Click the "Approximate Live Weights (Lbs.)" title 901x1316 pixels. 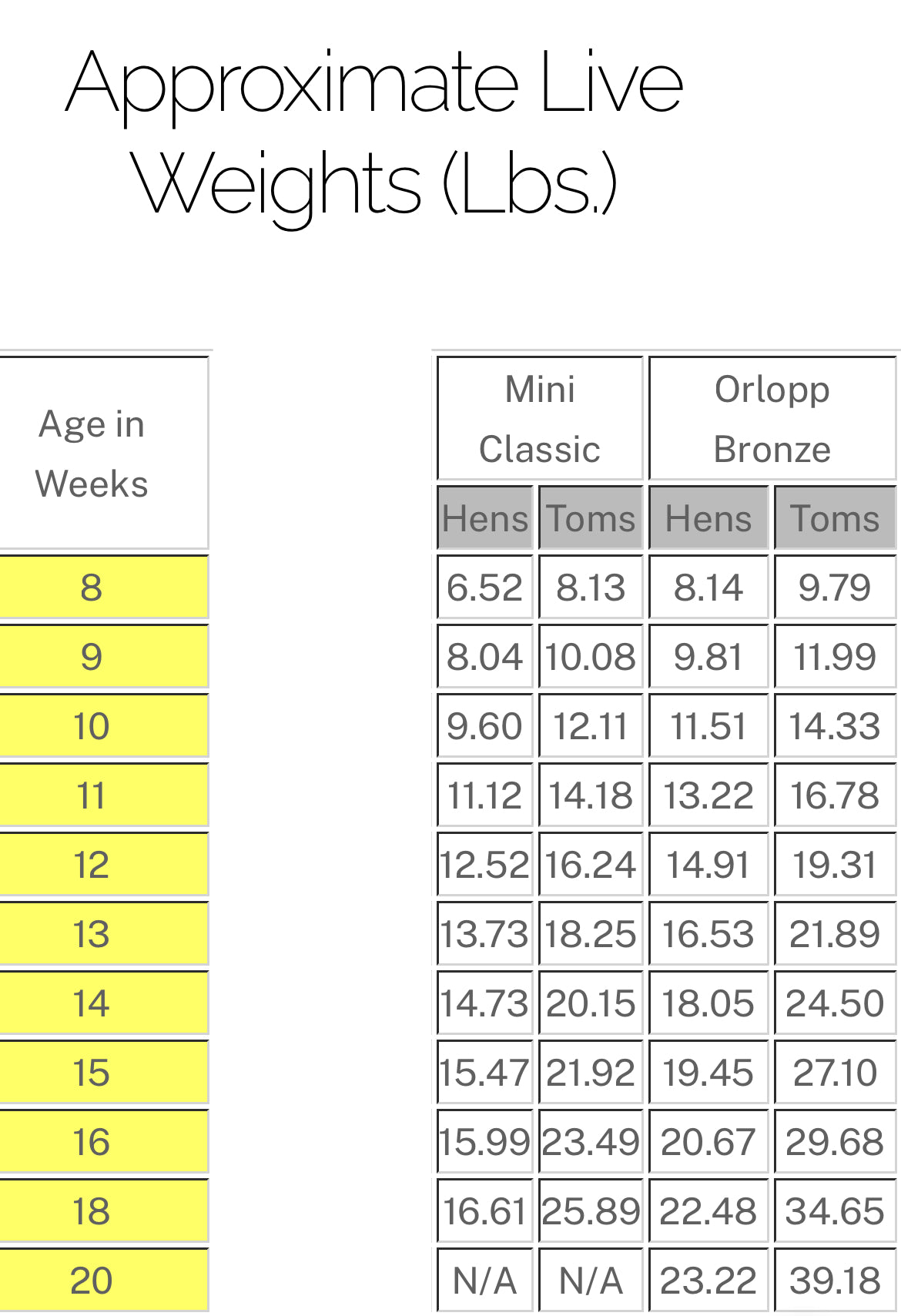(375, 131)
